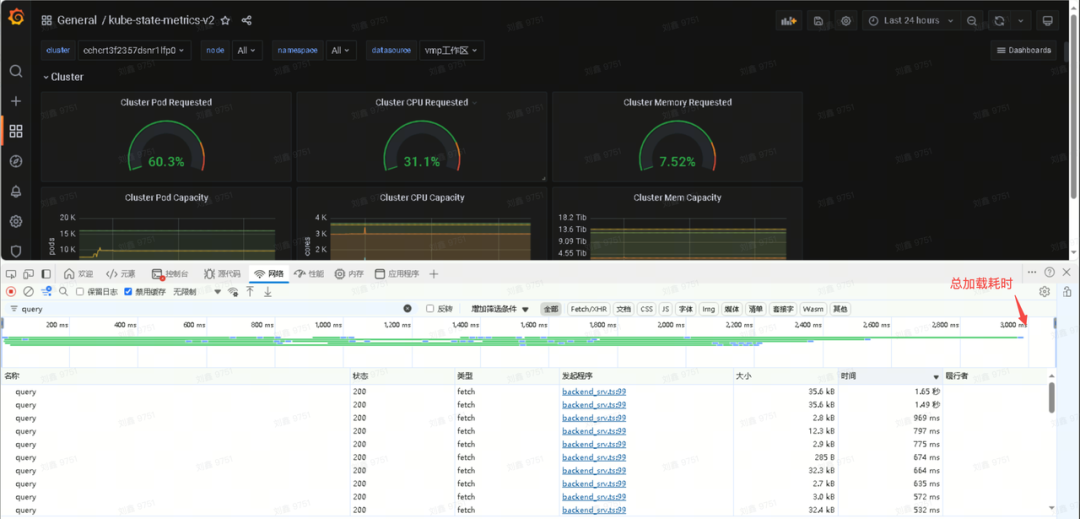Open the 增加筛选条件 dropdown
This screenshot has width=1080, height=519.
(500, 309)
